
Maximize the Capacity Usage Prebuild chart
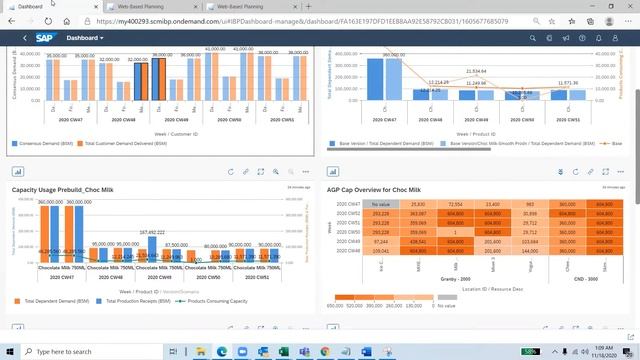261,172
